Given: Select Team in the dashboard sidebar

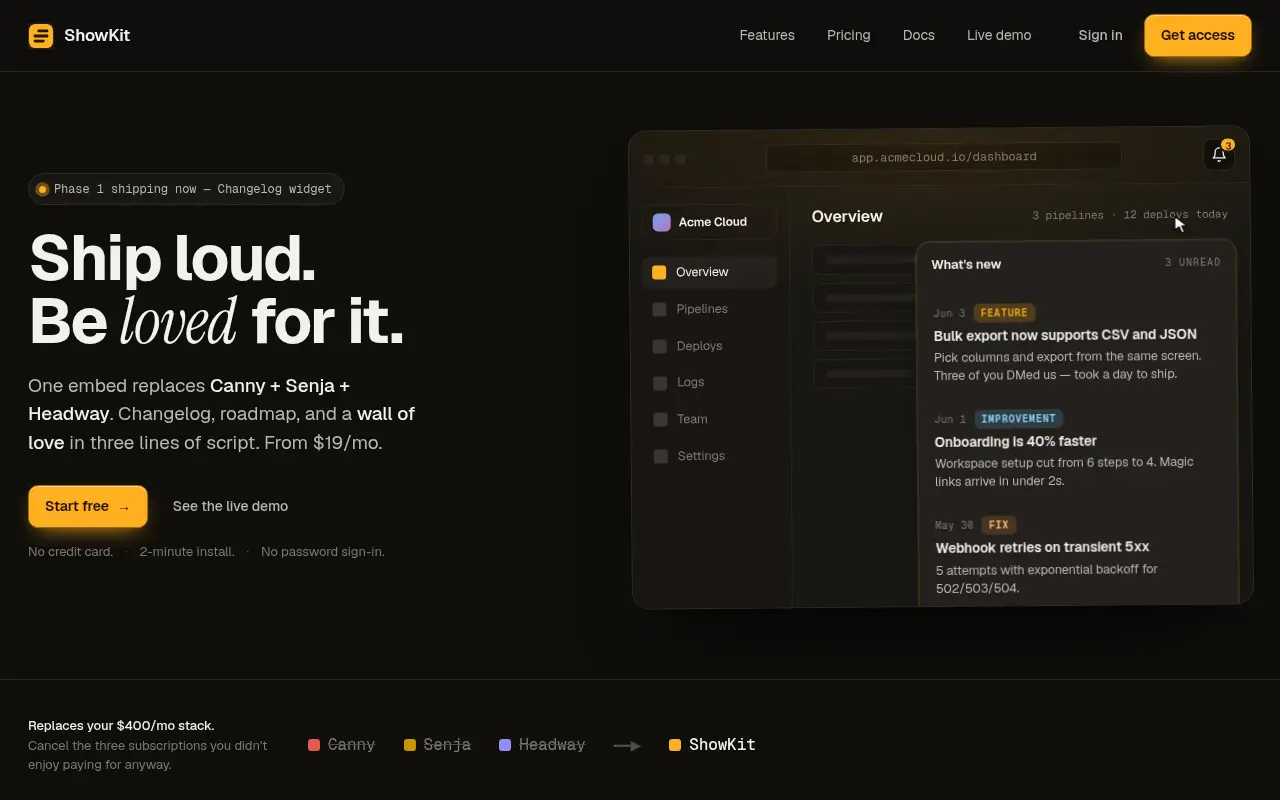Looking at the screenshot, I should 710,419.
